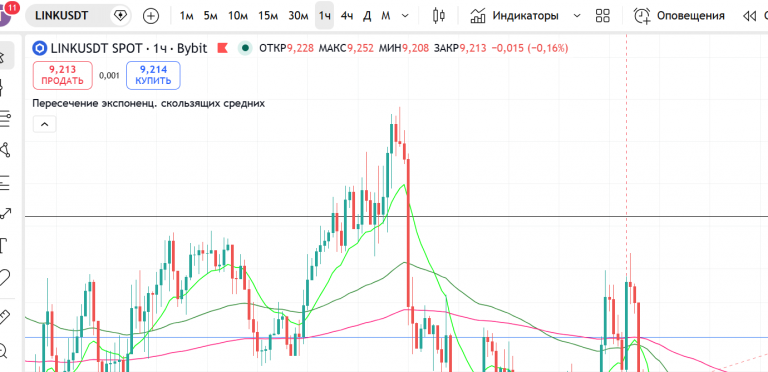Image resolution: width=768 pixels, height=372 pixels.
Task: Switch to the 30м timeframe
Action: tap(298, 16)
